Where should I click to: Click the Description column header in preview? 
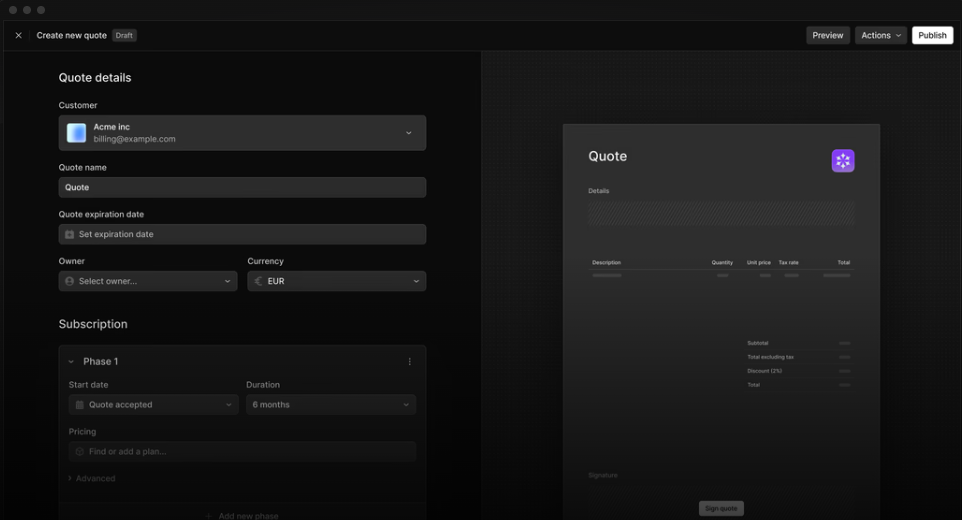[606, 262]
